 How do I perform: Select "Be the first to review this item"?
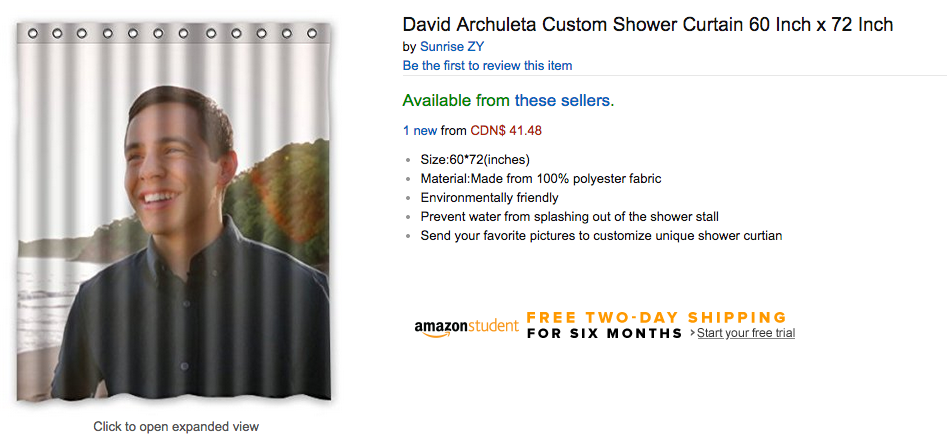[x=487, y=65]
